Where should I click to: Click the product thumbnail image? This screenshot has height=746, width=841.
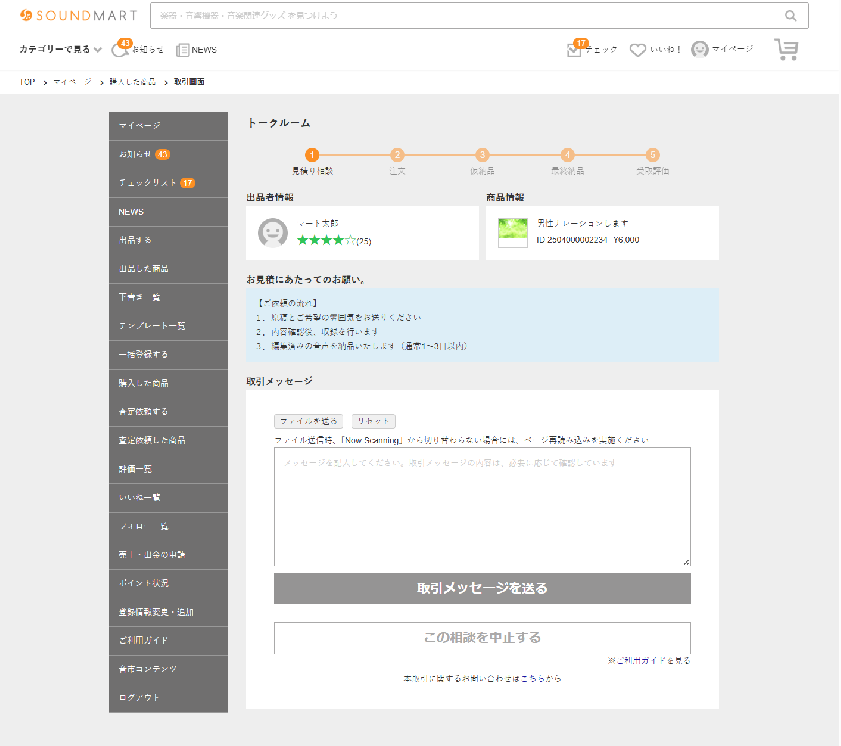(x=512, y=232)
